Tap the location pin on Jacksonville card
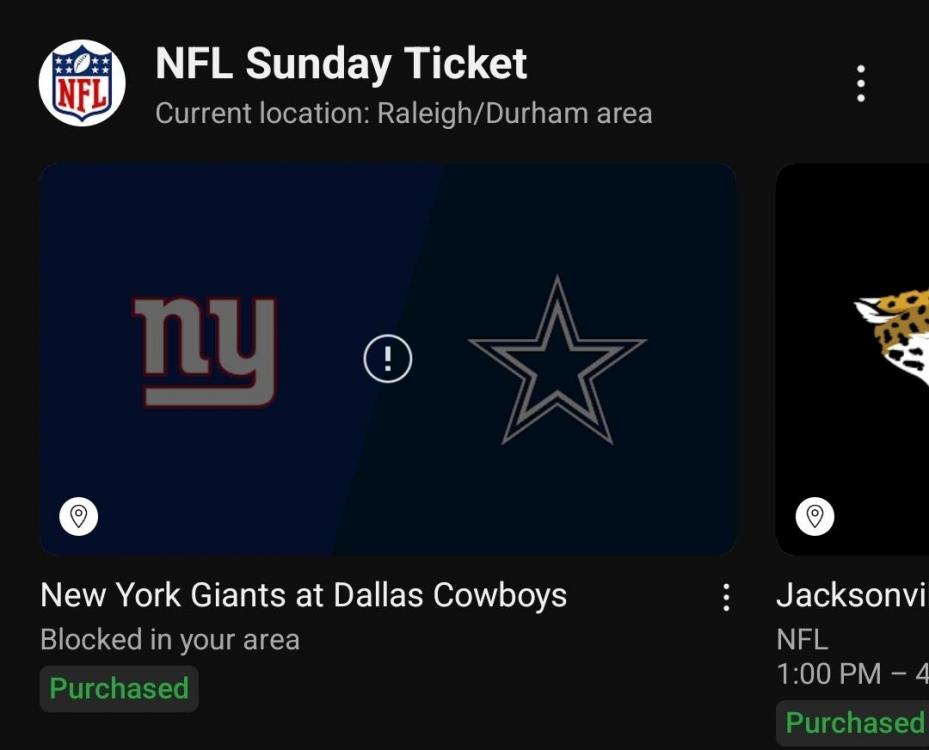 [815, 516]
